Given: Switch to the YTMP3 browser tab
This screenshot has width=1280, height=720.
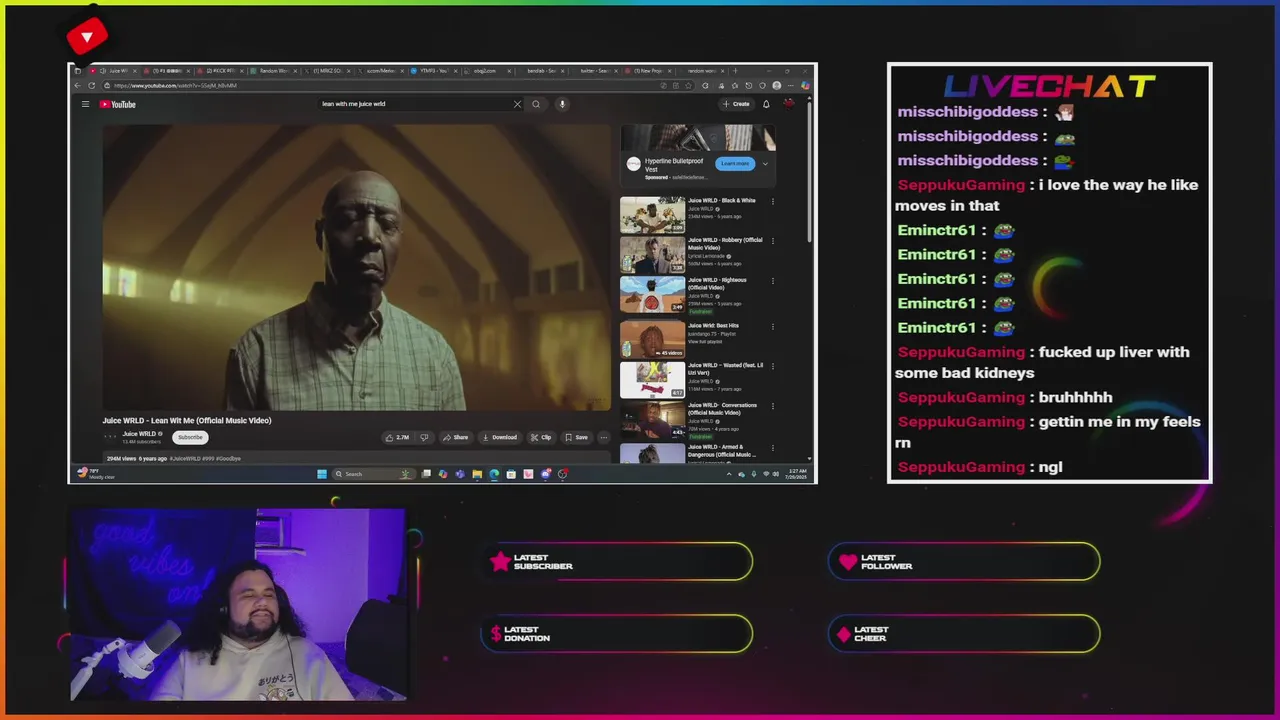Looking at the screenshot, I should click(435, 71).
